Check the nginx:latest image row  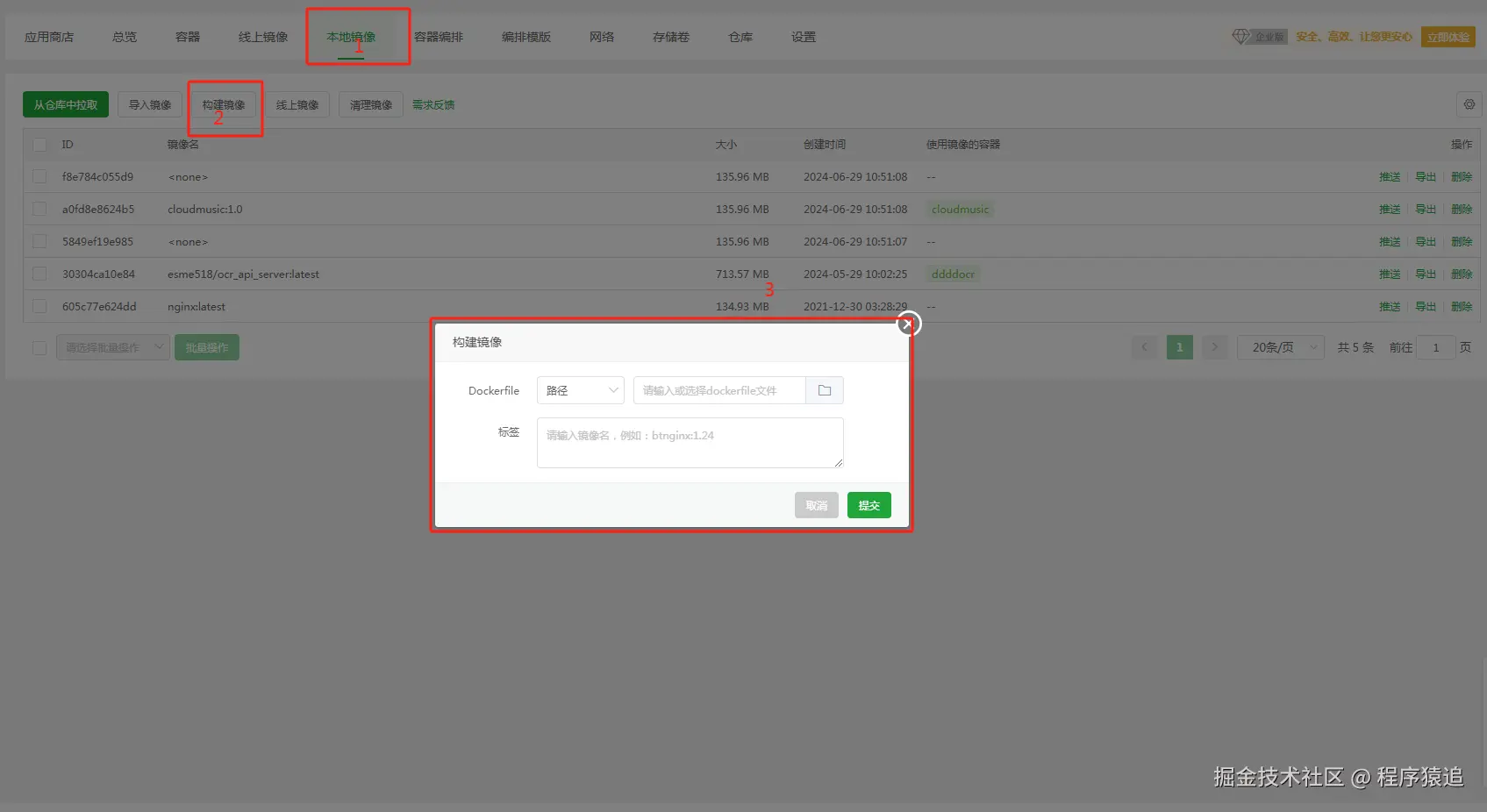(39, 306)
